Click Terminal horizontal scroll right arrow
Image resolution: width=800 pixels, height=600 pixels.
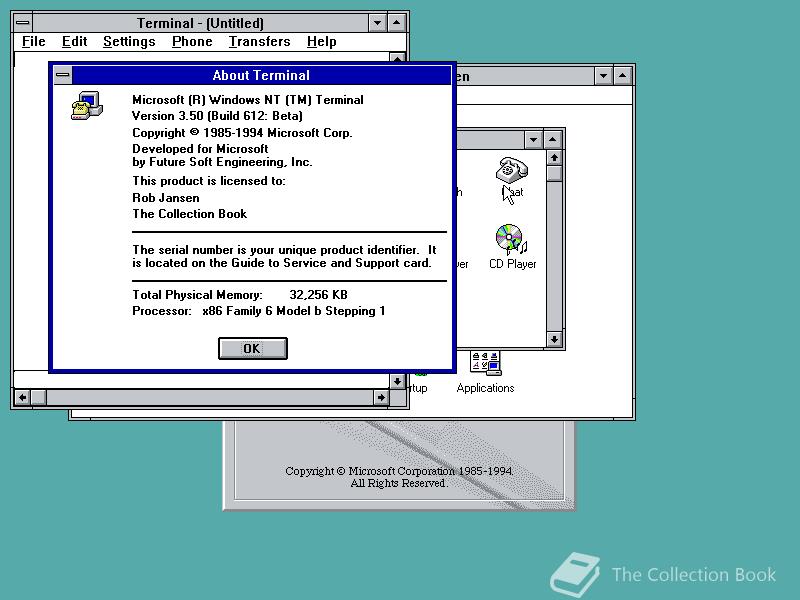pyautogui.click(x=381, y=397)
